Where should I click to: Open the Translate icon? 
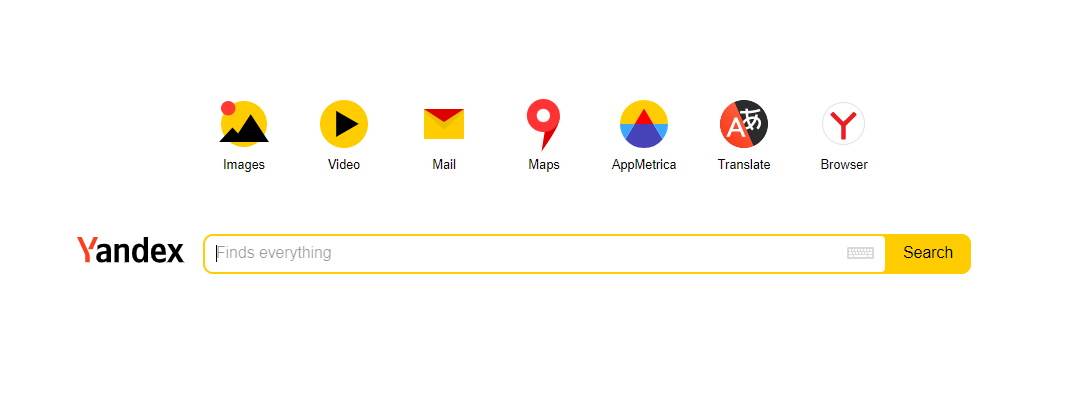(744, 124)
